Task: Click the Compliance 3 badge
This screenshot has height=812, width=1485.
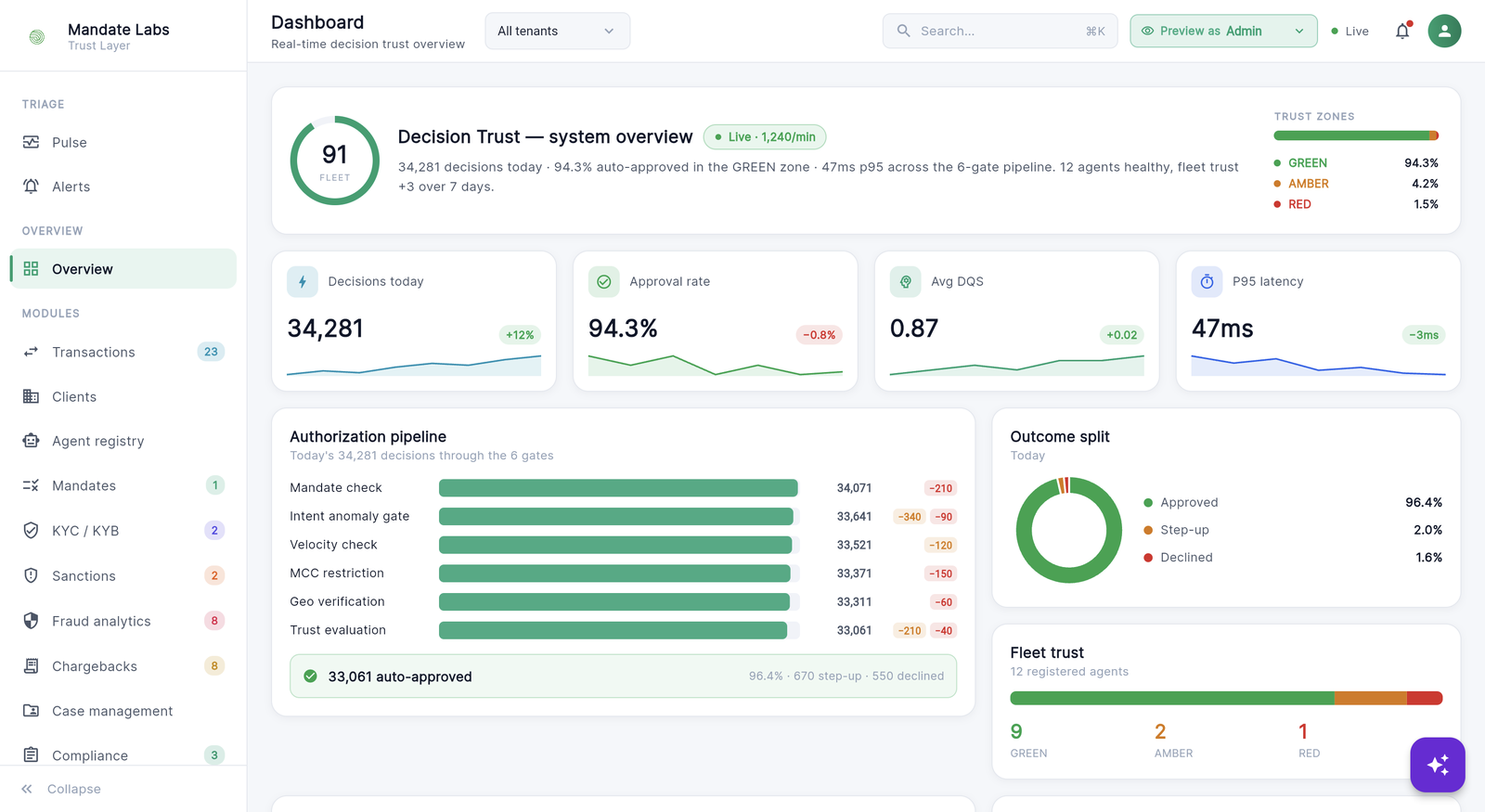Action: [x=214, y=755]
